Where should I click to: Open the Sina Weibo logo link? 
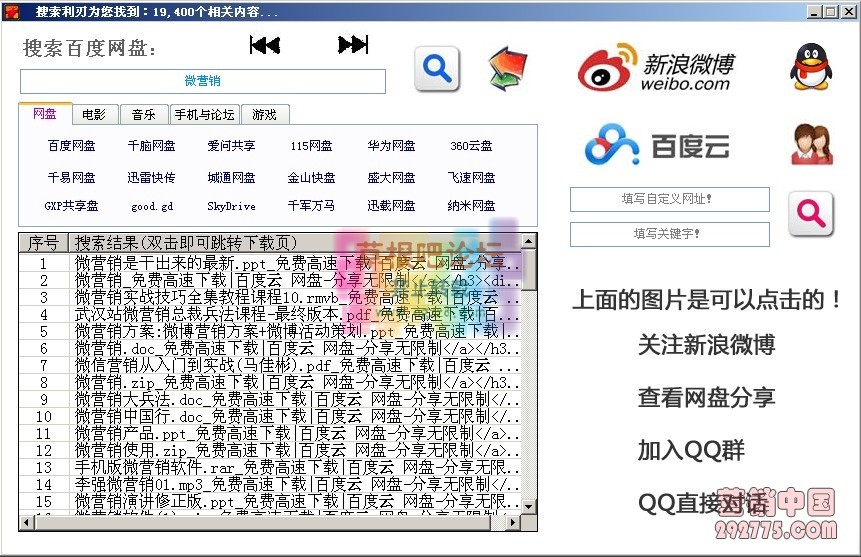[x=657, y=68]
